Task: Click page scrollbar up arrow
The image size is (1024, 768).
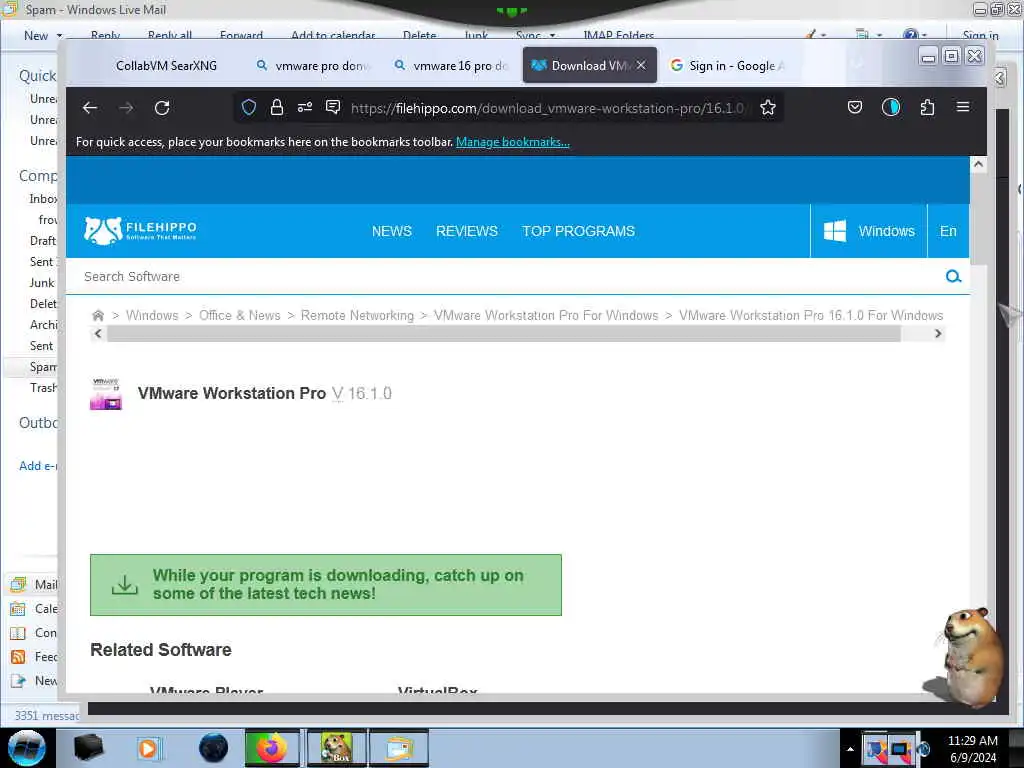Action: click(978, 165)
